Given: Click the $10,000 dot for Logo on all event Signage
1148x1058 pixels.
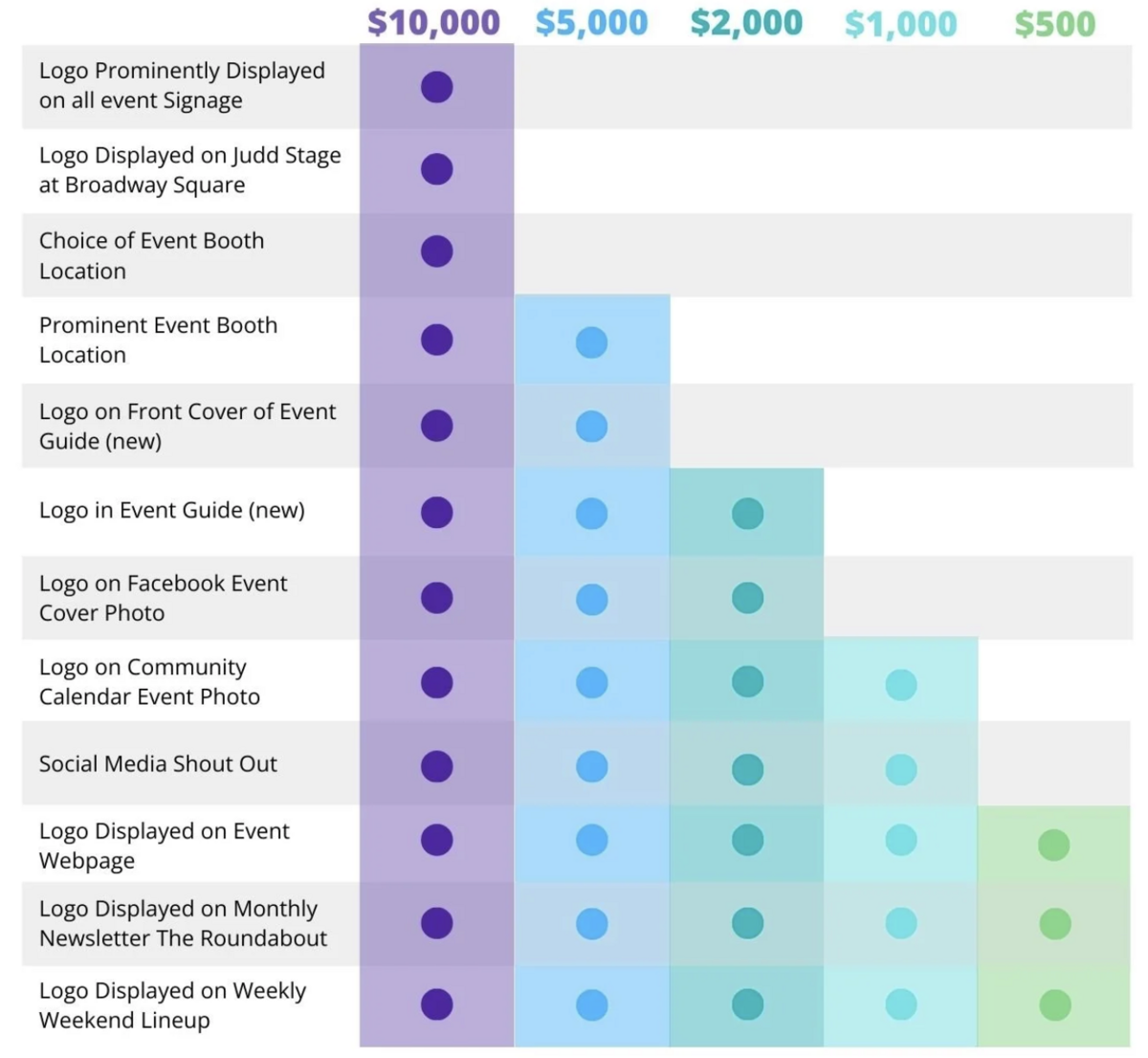Looking at the screenshot, I should click(x=436, y=87).
